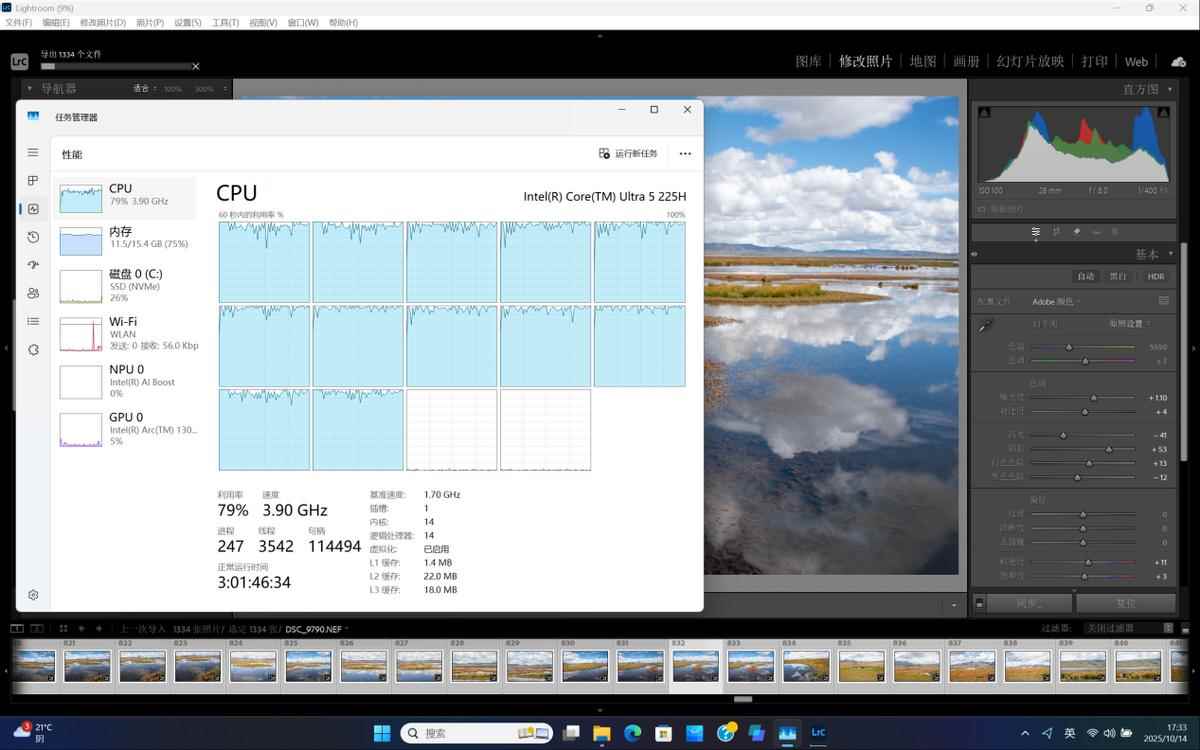
Task: Select filmstrip thumbnail number 834
Action: coord(805,666)
